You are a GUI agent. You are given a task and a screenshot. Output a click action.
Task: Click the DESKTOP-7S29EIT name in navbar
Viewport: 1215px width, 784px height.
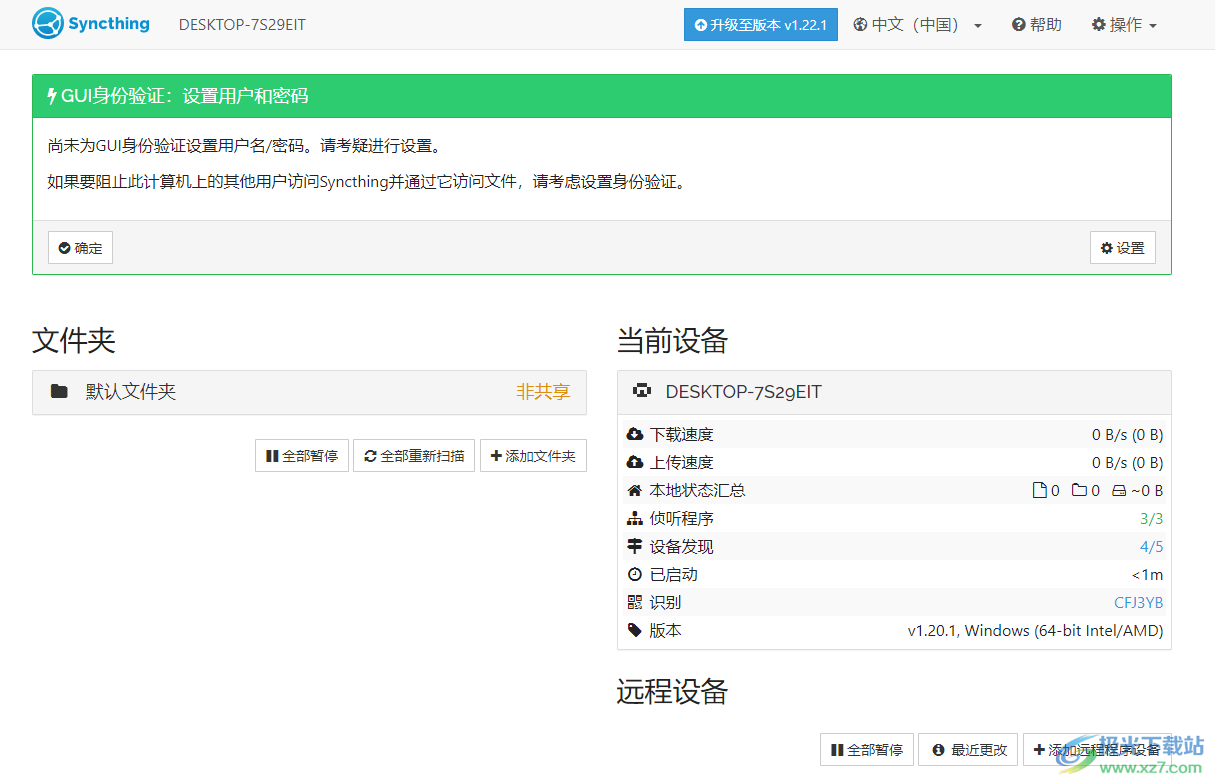(242, 25)
